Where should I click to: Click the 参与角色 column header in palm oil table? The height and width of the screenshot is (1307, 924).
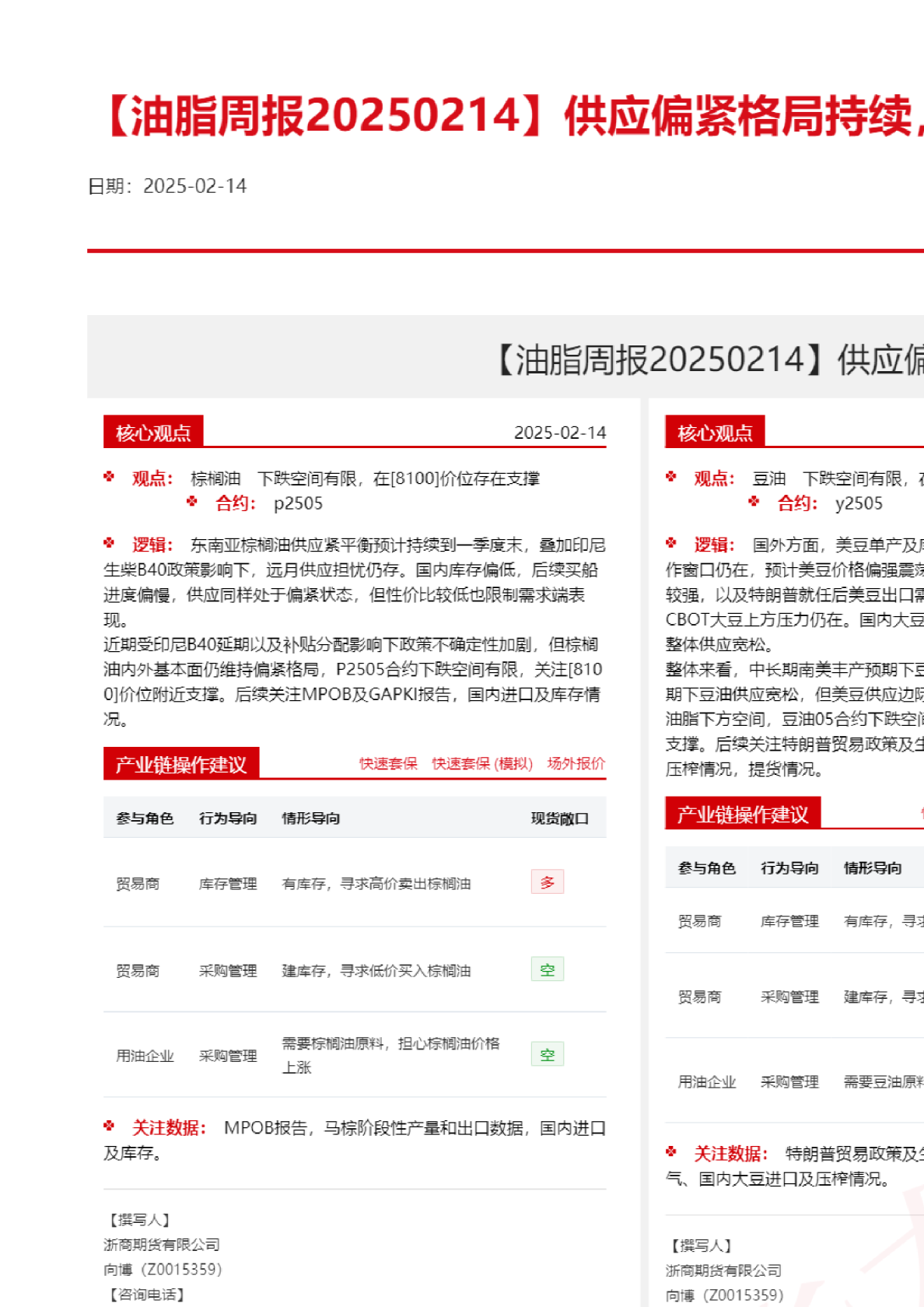(x=145, y=818)
